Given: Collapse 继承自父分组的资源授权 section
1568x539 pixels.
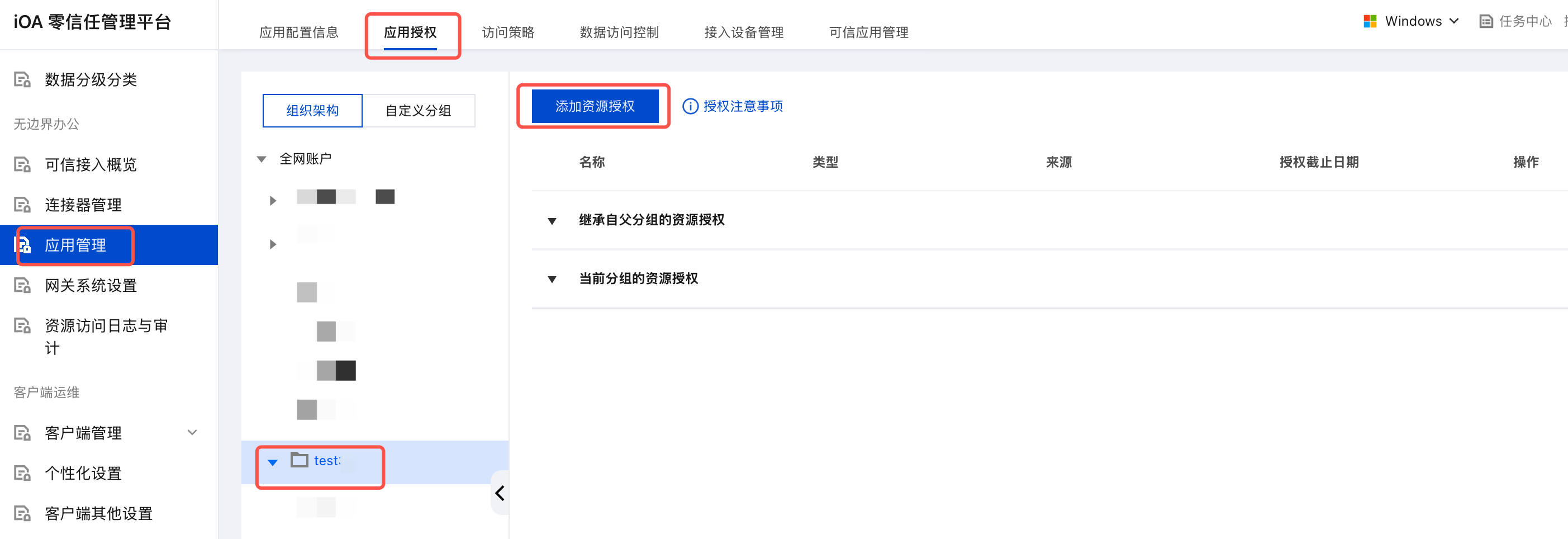Looking at the screenshot, I should pos(552,221).
